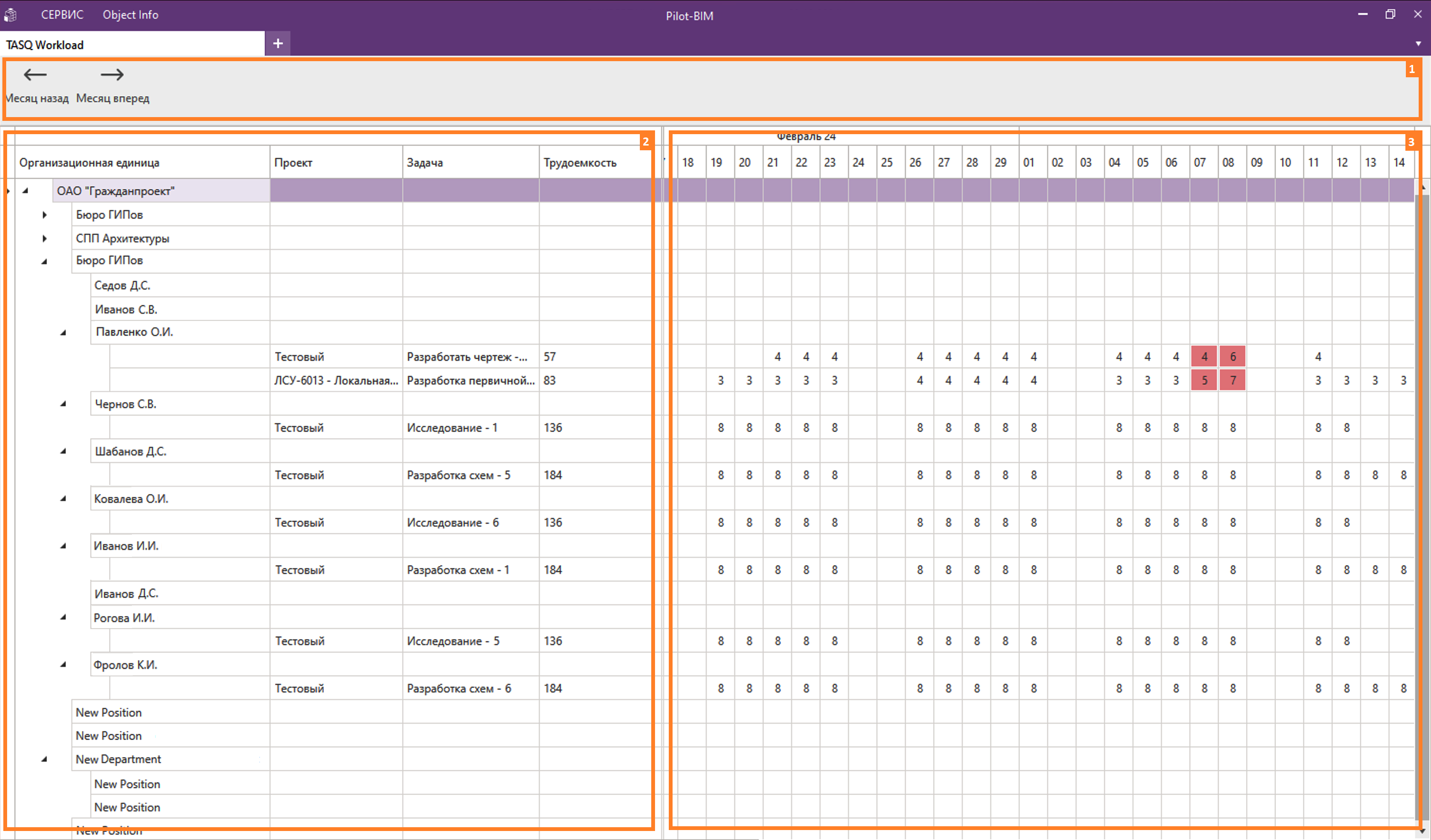Click the Месяц вперед forward arrow icon
Viewport: 1431px width, 840px height.
click(x=112, y=75)
